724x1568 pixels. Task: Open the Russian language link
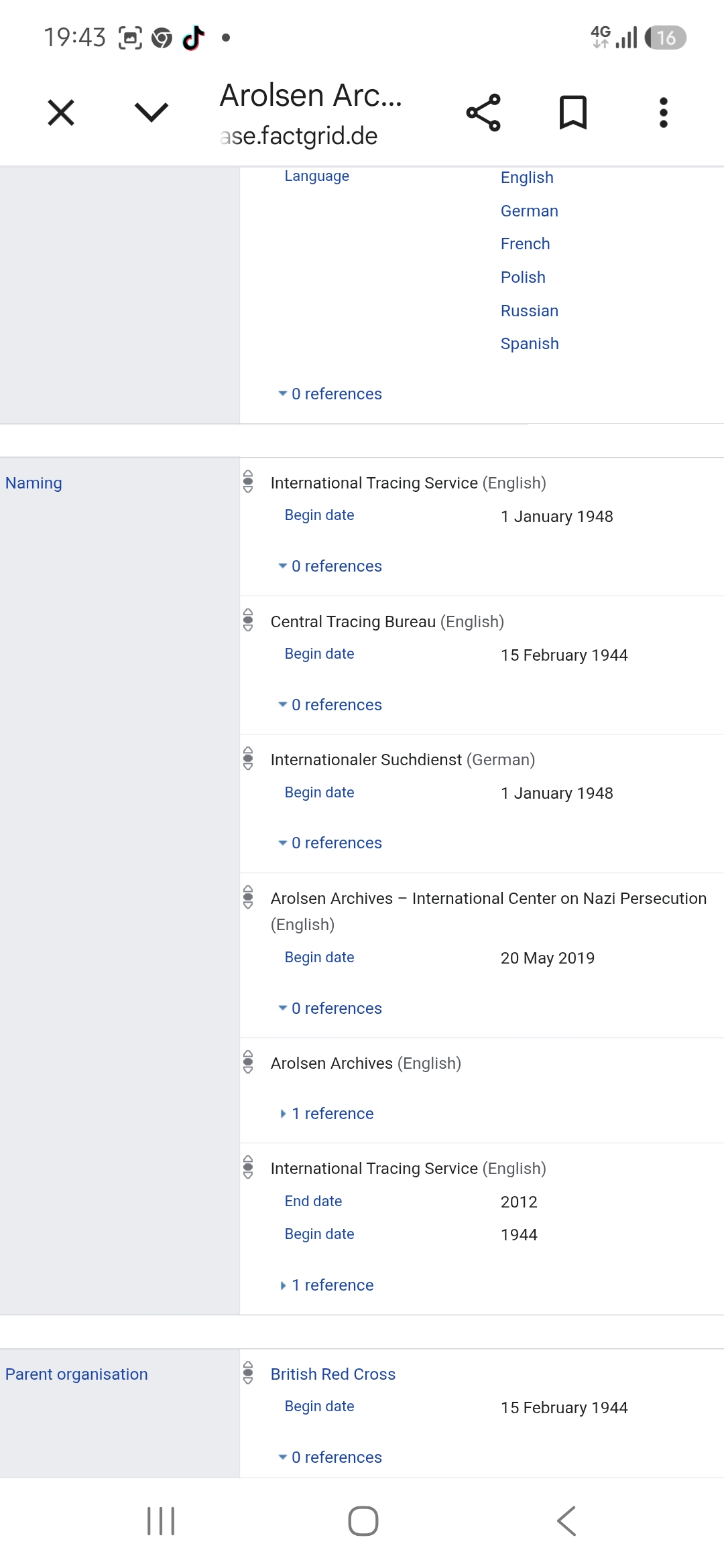coord(530,311)
